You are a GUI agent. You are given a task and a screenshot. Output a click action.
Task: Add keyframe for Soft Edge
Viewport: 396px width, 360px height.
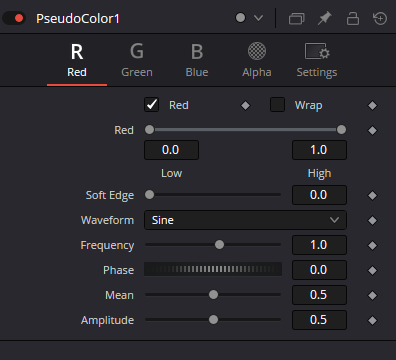pyautogui.click(x=372, y=195)
